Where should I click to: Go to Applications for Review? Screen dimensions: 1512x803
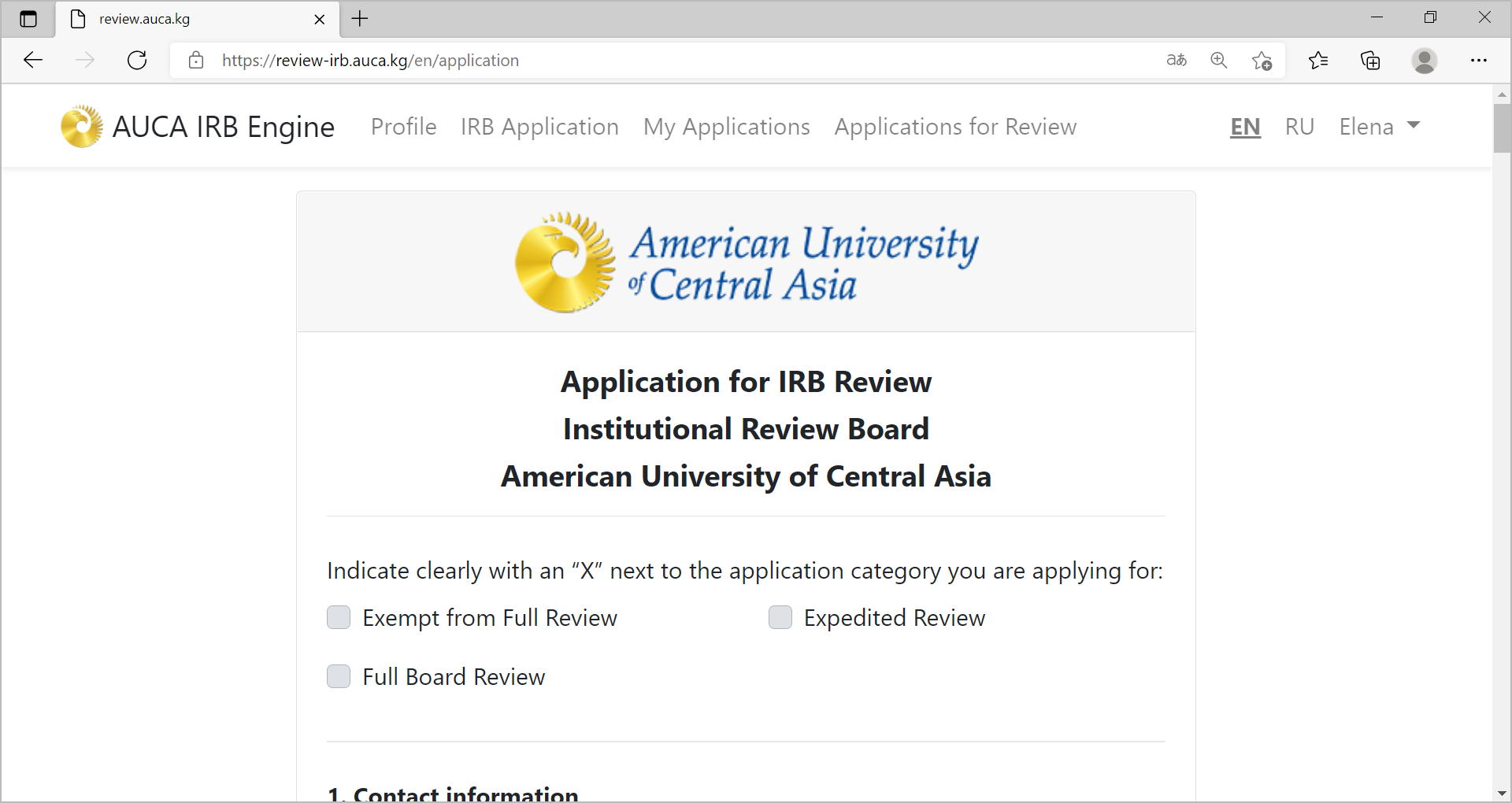point(955,126)
